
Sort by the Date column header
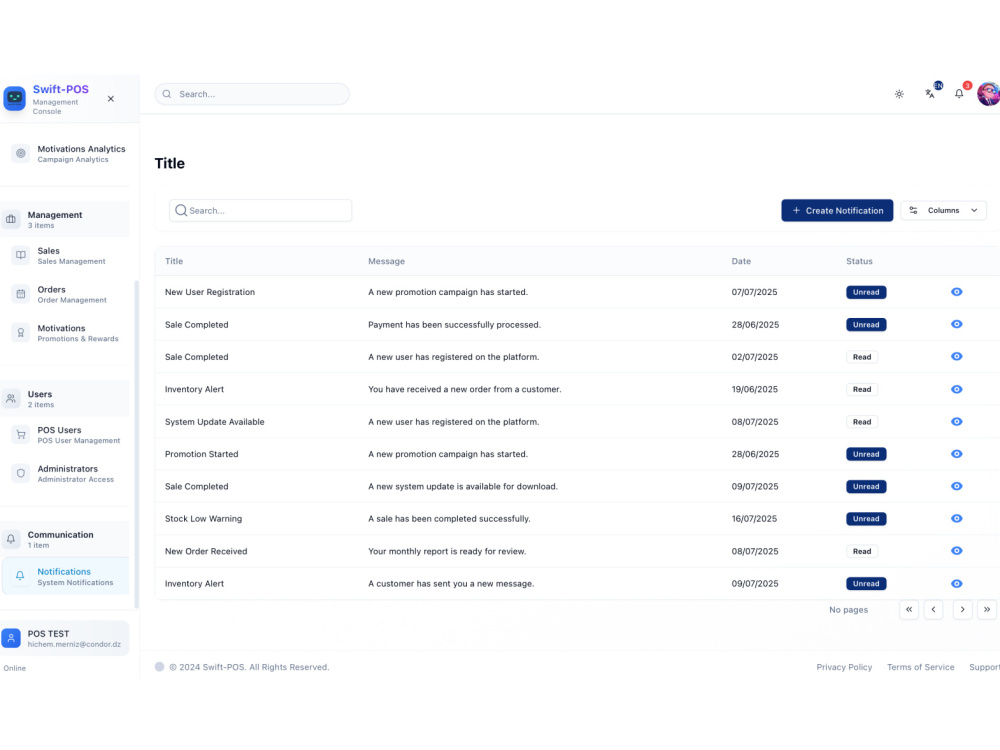[741, 261]
